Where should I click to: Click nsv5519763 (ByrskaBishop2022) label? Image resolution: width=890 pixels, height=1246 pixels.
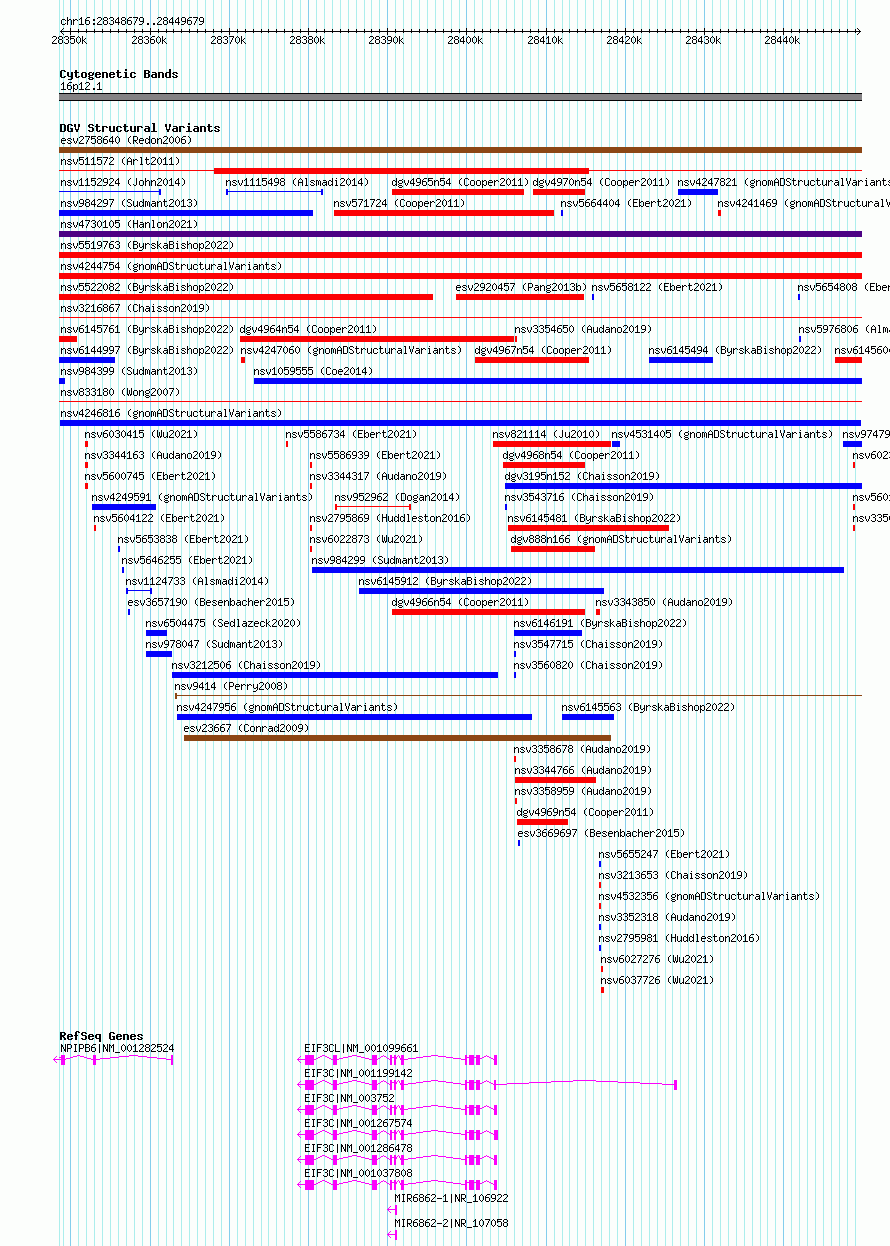pos(147,245)
